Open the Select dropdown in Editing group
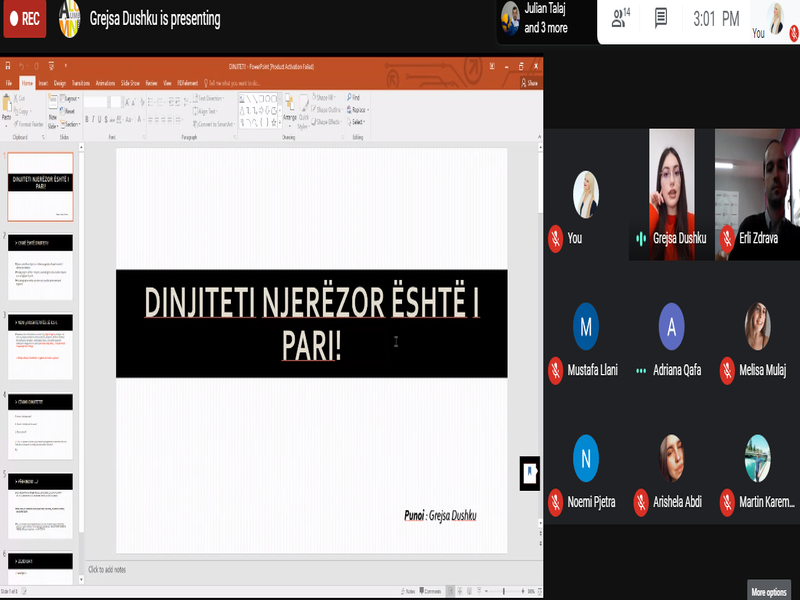This screenshot has width=800, height=600. tap(357, 122)
